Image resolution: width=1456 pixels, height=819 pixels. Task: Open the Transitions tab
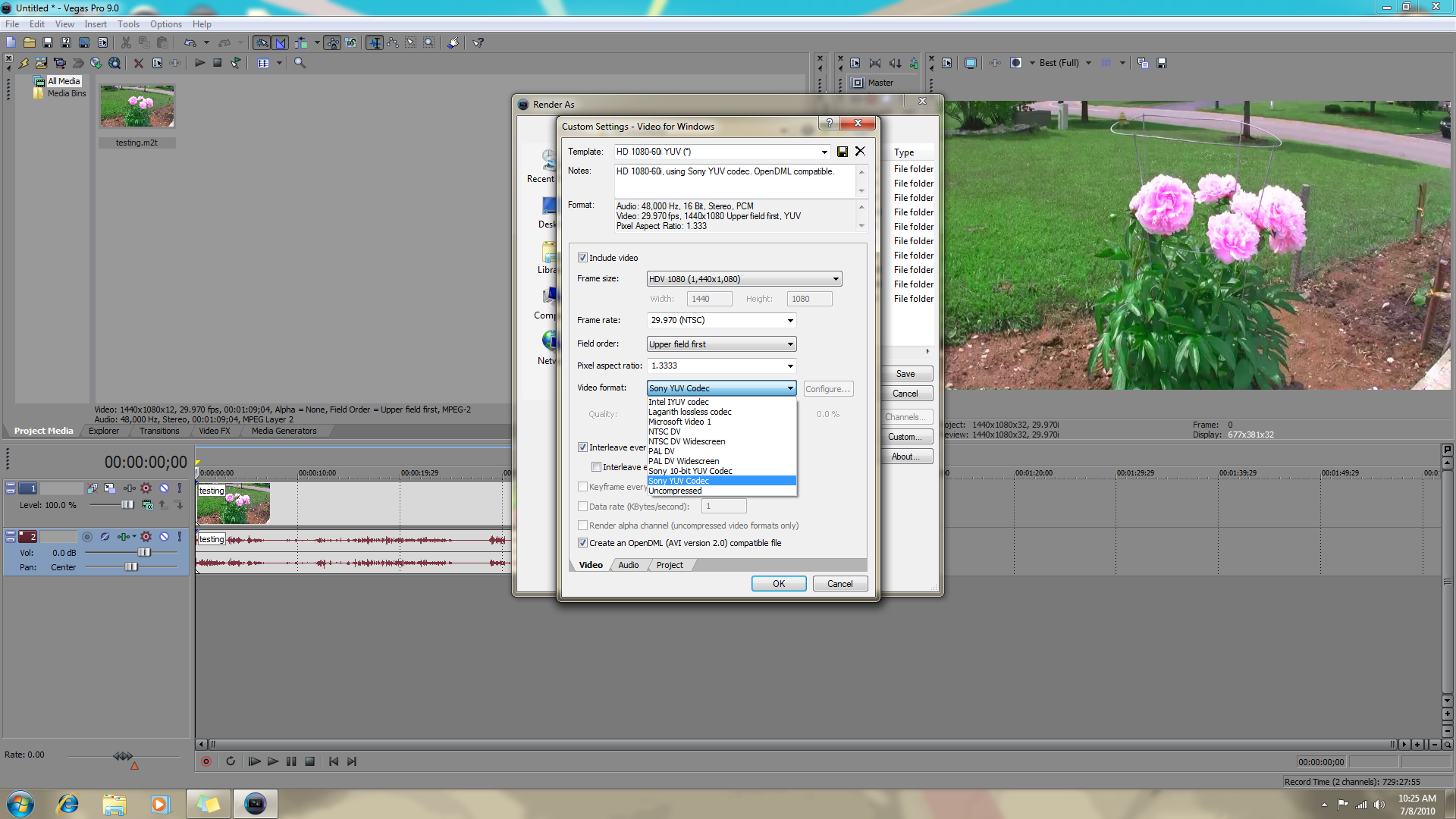click(x=159, y=431)
